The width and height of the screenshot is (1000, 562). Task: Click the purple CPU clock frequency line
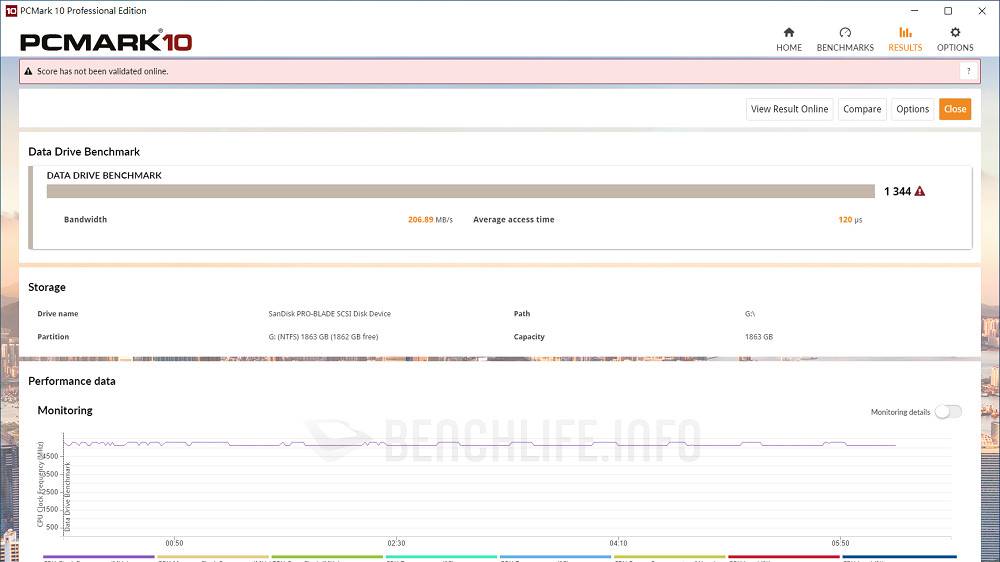point(300,445)
